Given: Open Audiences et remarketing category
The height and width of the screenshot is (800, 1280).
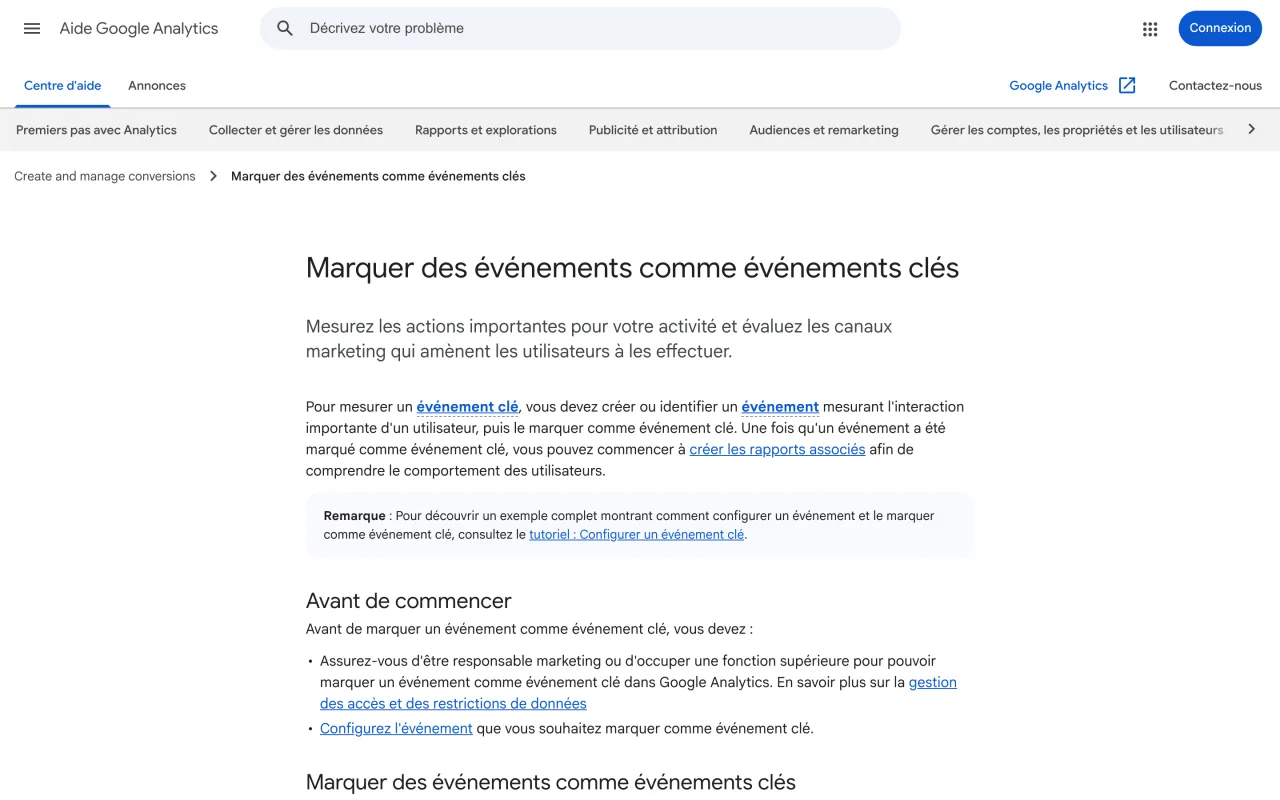Looking at the screenshot, I should (x=824, y=130).
